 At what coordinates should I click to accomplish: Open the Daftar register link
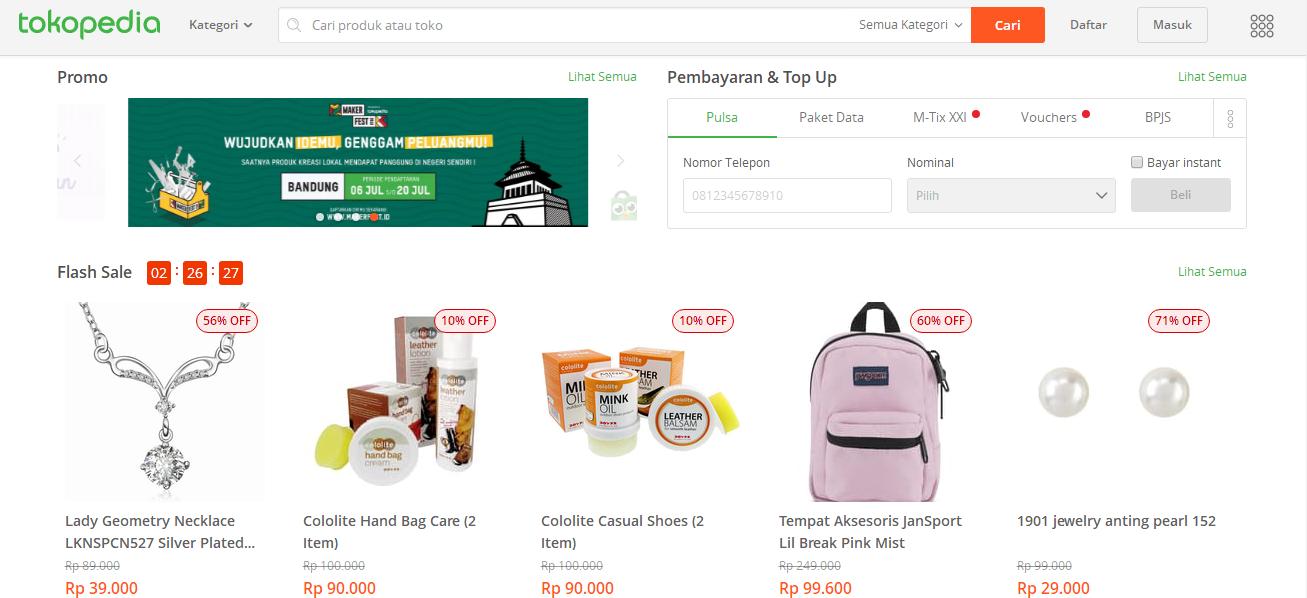tap(1088, 25)
